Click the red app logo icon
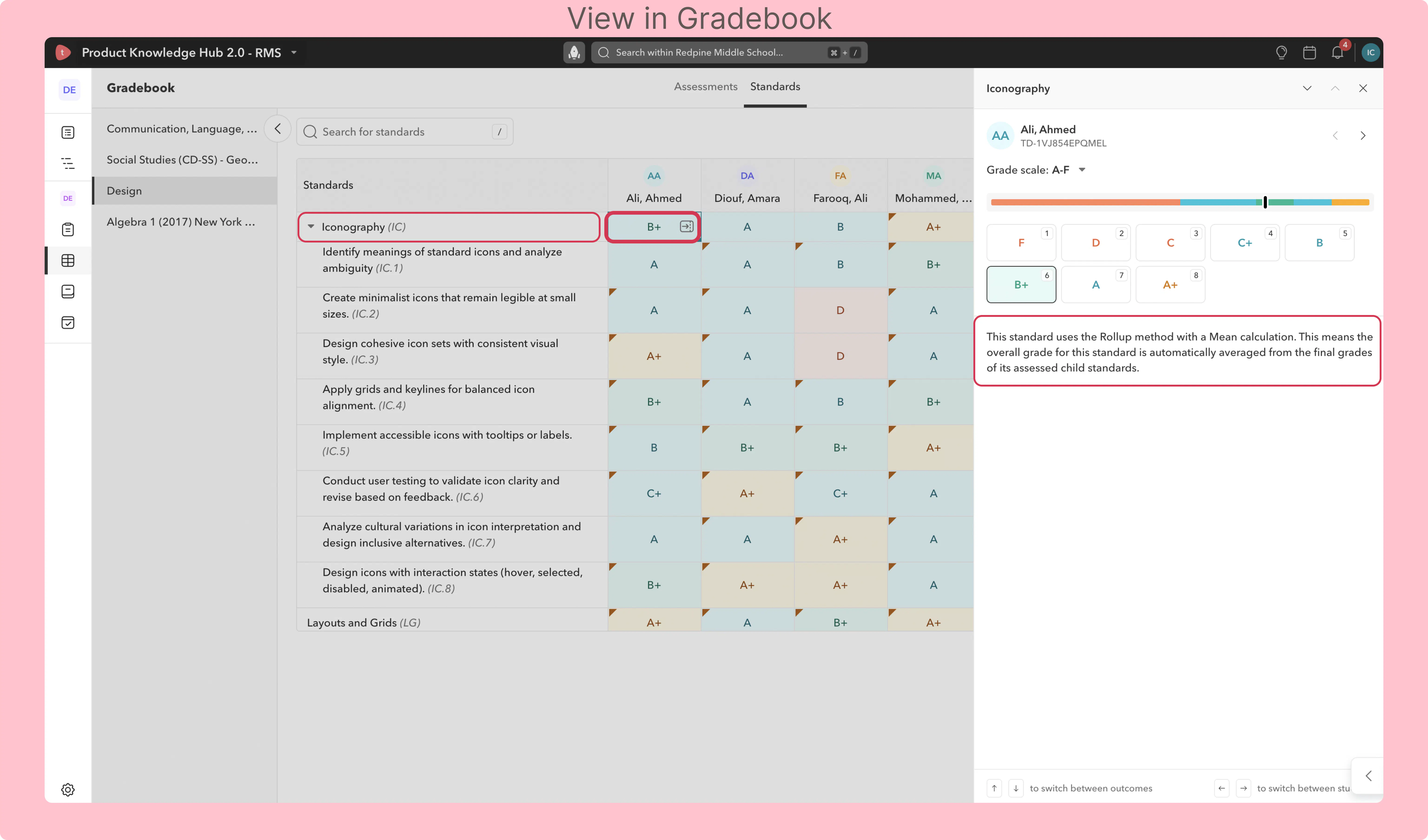This screenshot has width=1428, height=840. (63, 53)
